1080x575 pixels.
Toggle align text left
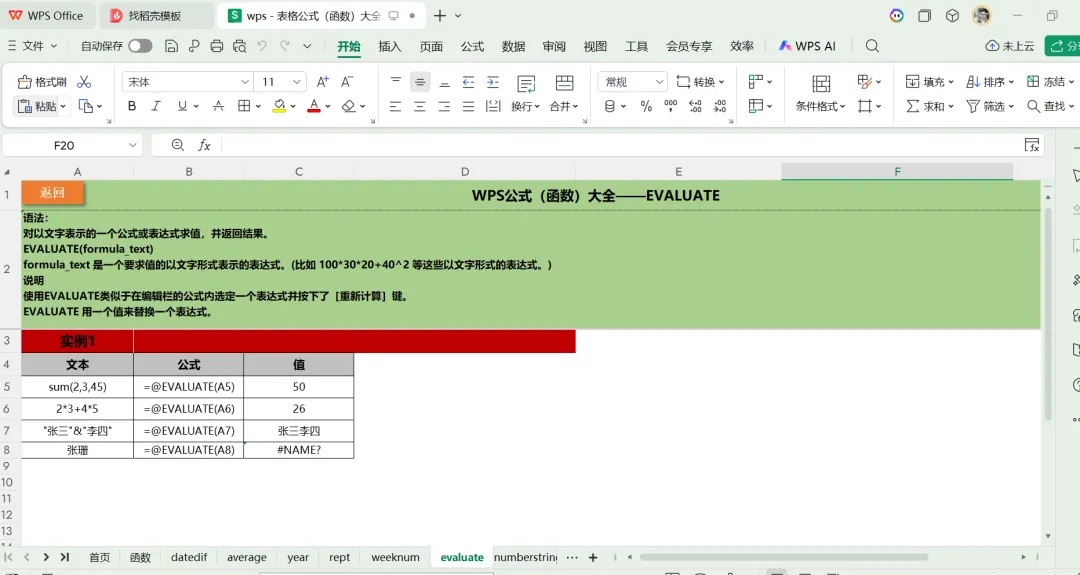(x=395, y=106)
